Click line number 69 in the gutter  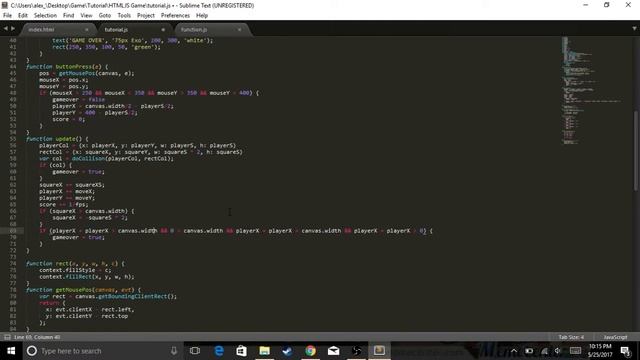(x=13, y=231)
